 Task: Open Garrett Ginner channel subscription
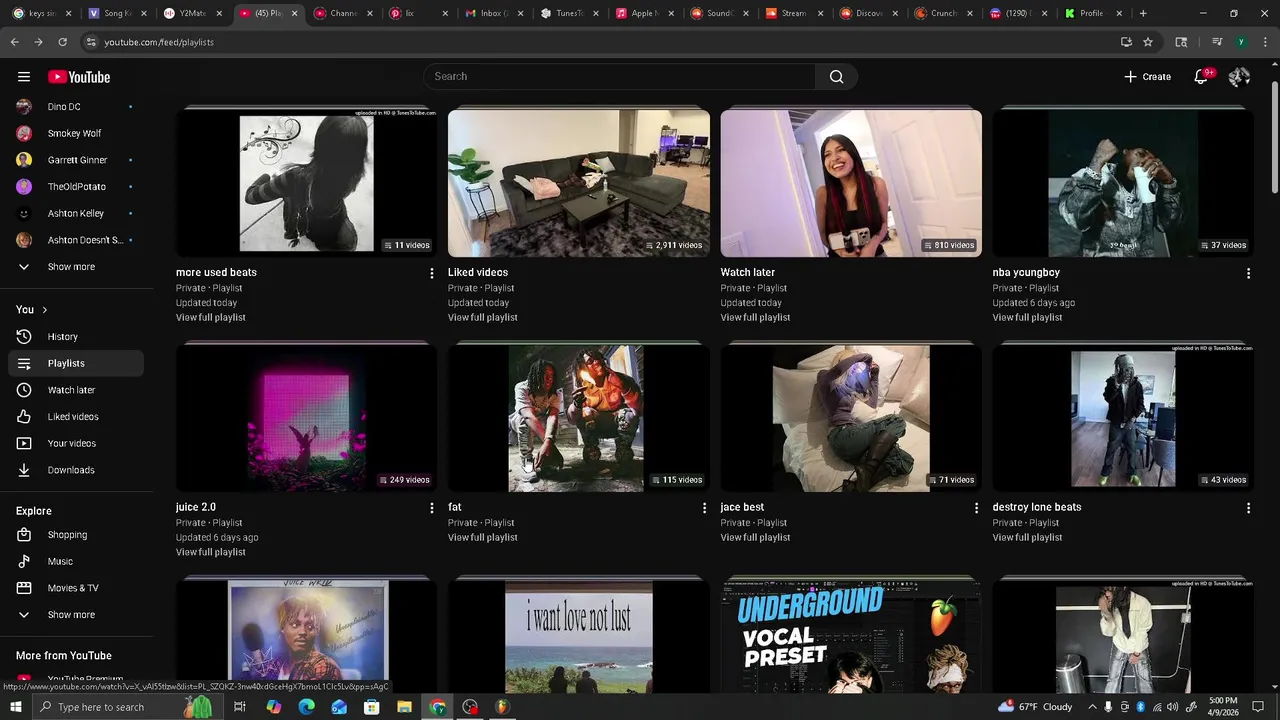pyautogui.click(x=76, y=160)
